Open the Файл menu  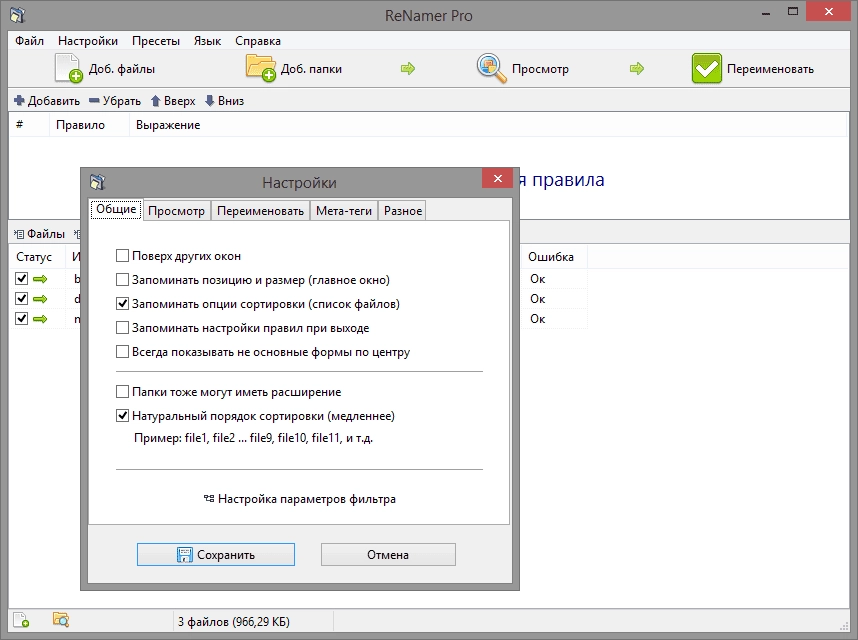tap(29, 41)
